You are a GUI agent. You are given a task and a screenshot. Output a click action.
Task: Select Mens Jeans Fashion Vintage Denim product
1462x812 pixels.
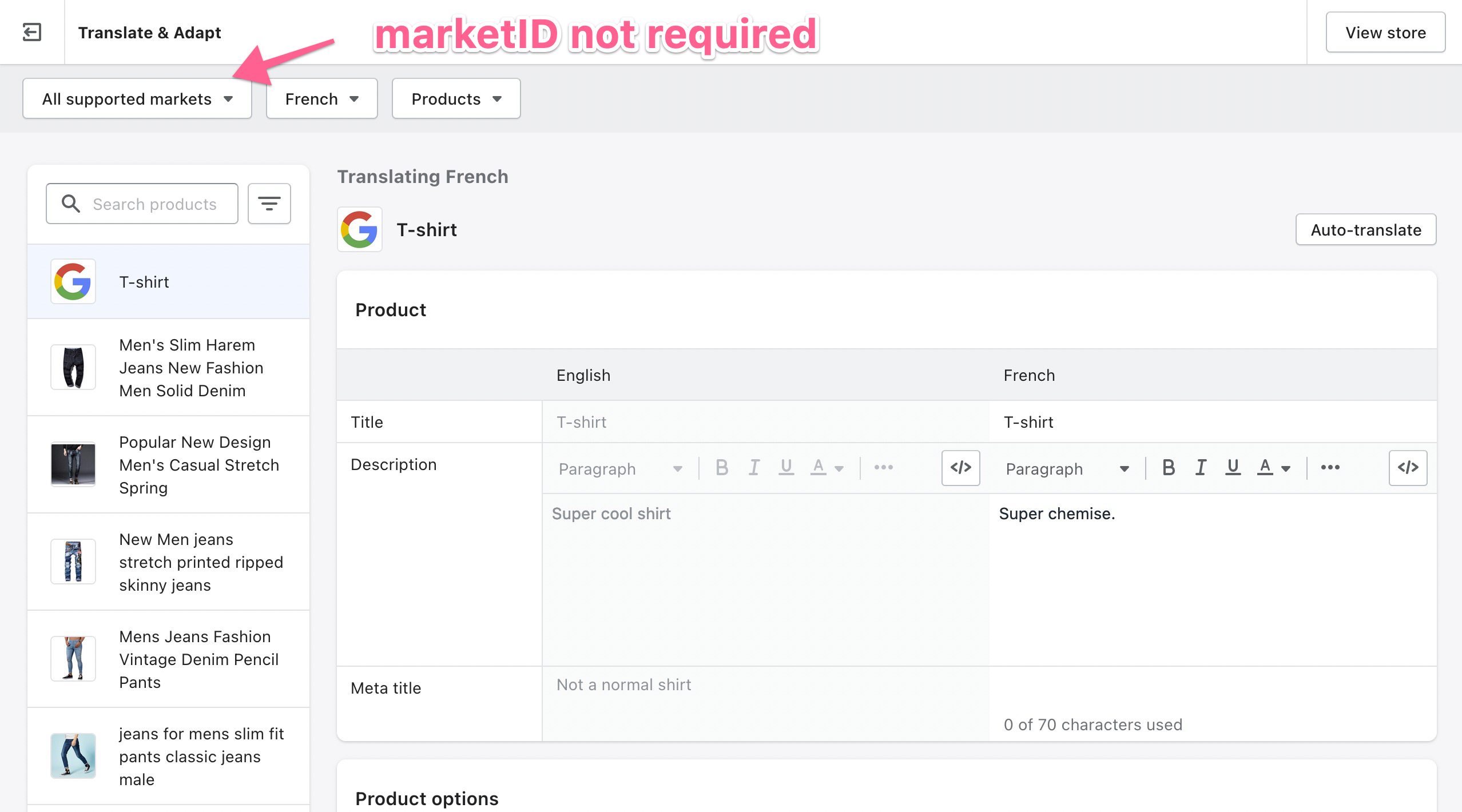point(198,659)
